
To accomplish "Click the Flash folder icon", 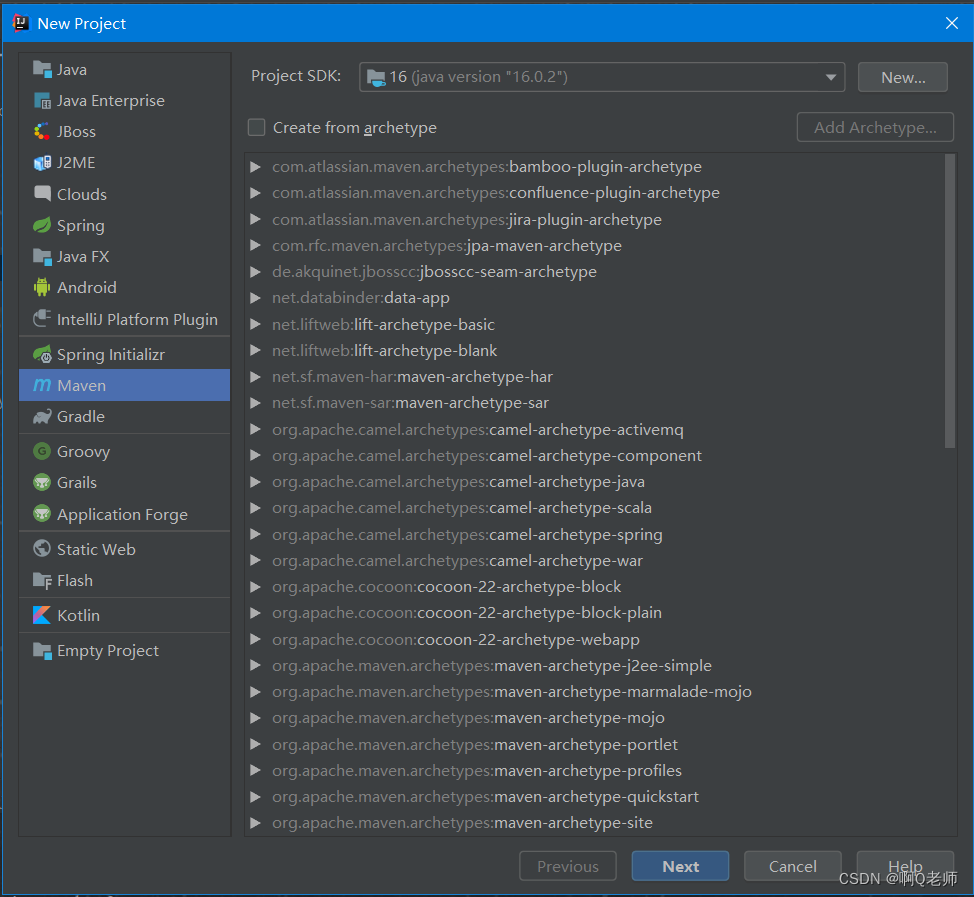I will click(x=42, y=580).
